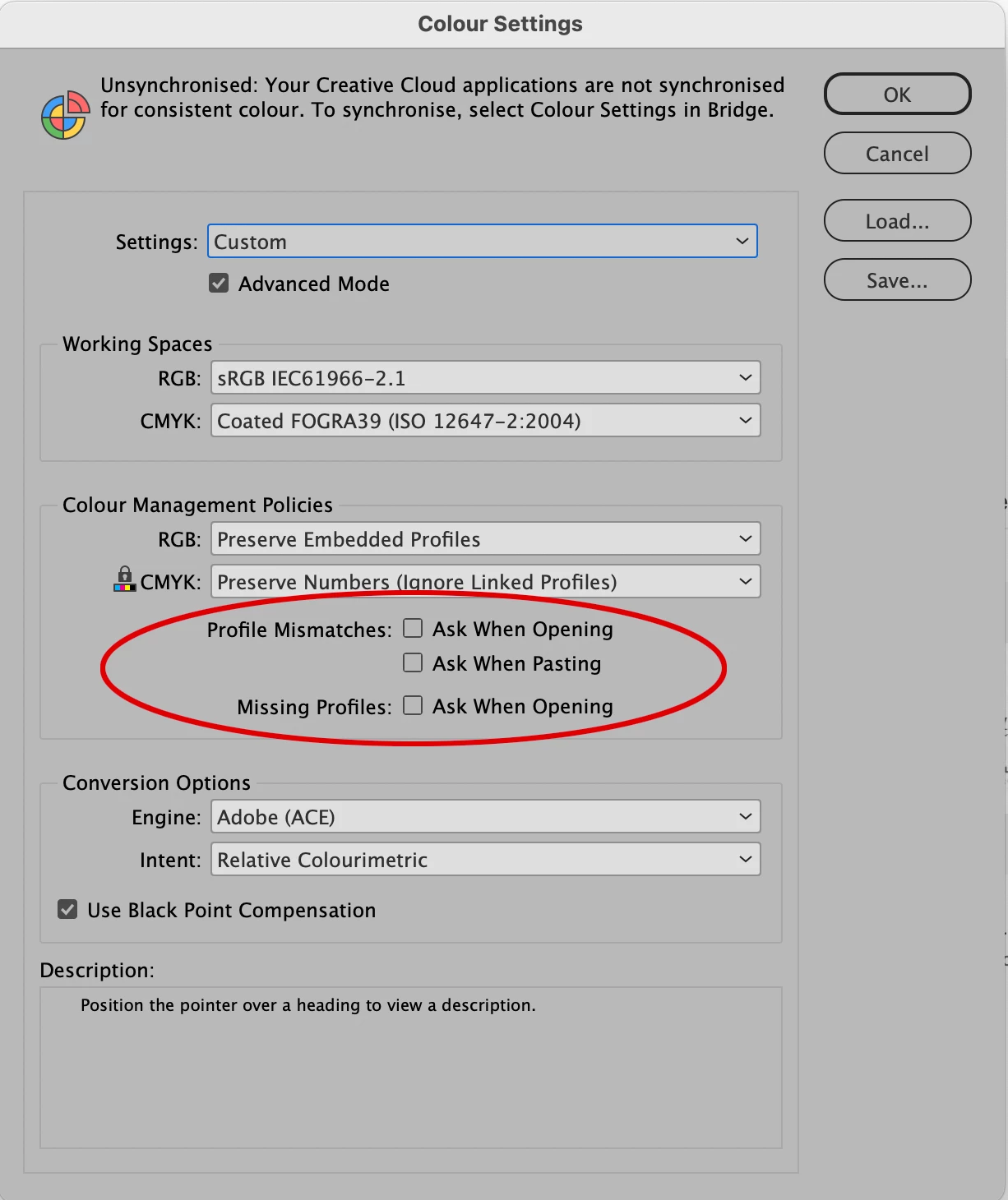This screenshot has width=1008, height=1200.
Task: Click the Load... button
Action: 898,221
